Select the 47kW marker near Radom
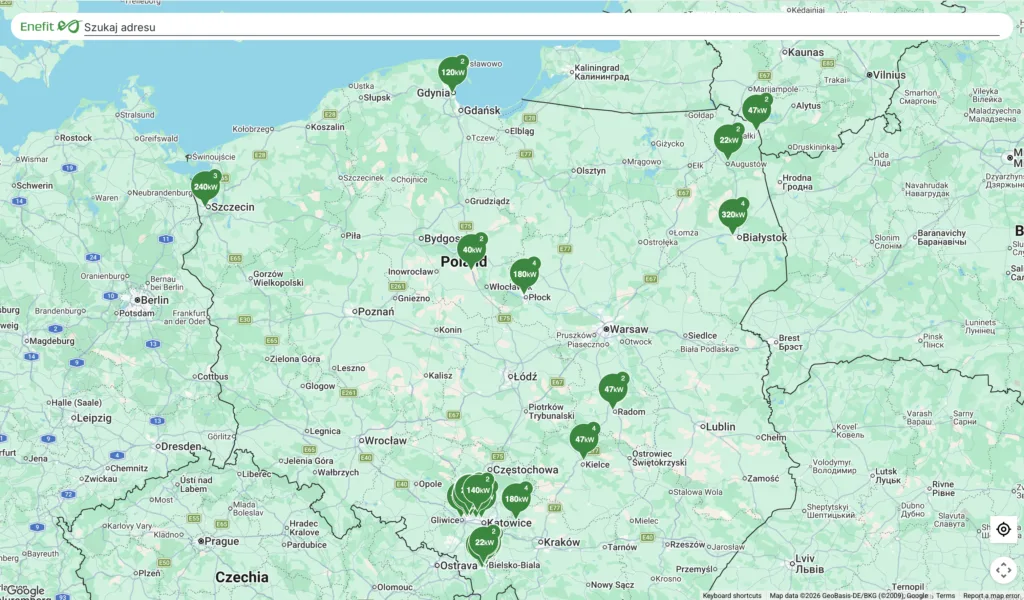Image resolution: width=1024 pixels, height=600 pixels. coord(613,389)
